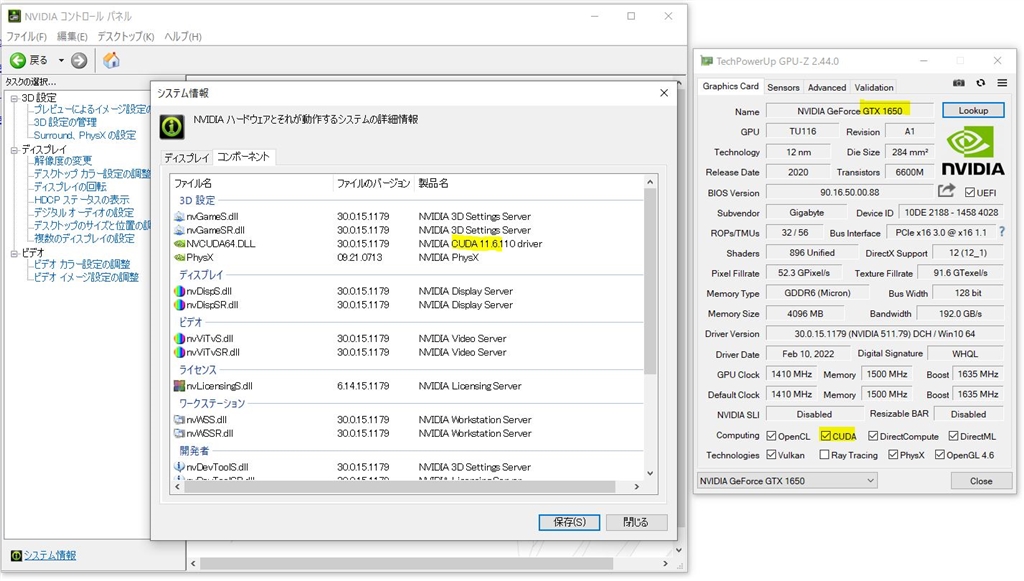
Task: Toggle the OpenCL checkbox
Action: [771, 436]
